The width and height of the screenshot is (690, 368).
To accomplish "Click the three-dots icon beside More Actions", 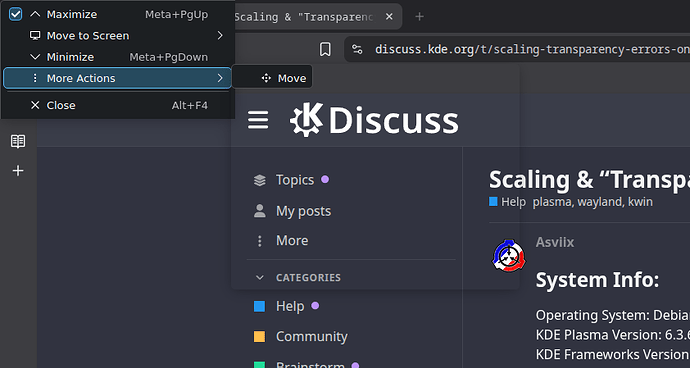I will point(35,78).
